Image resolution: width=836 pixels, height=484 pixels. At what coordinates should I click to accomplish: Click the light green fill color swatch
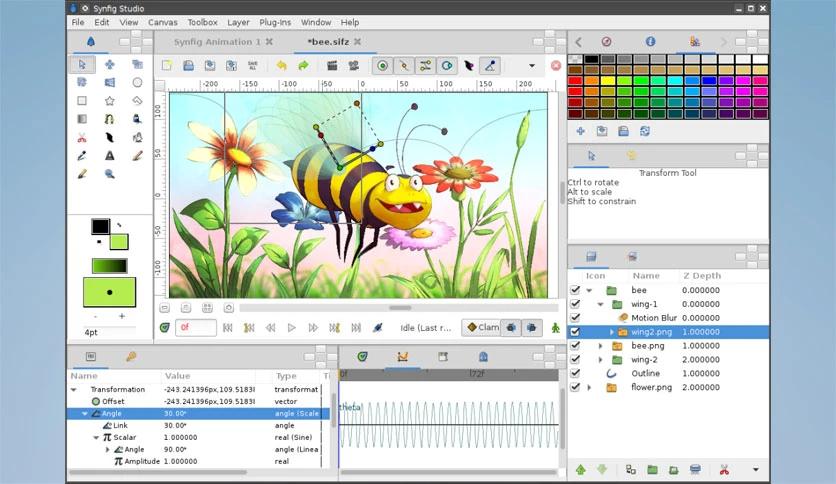click(x=119, y=242)
